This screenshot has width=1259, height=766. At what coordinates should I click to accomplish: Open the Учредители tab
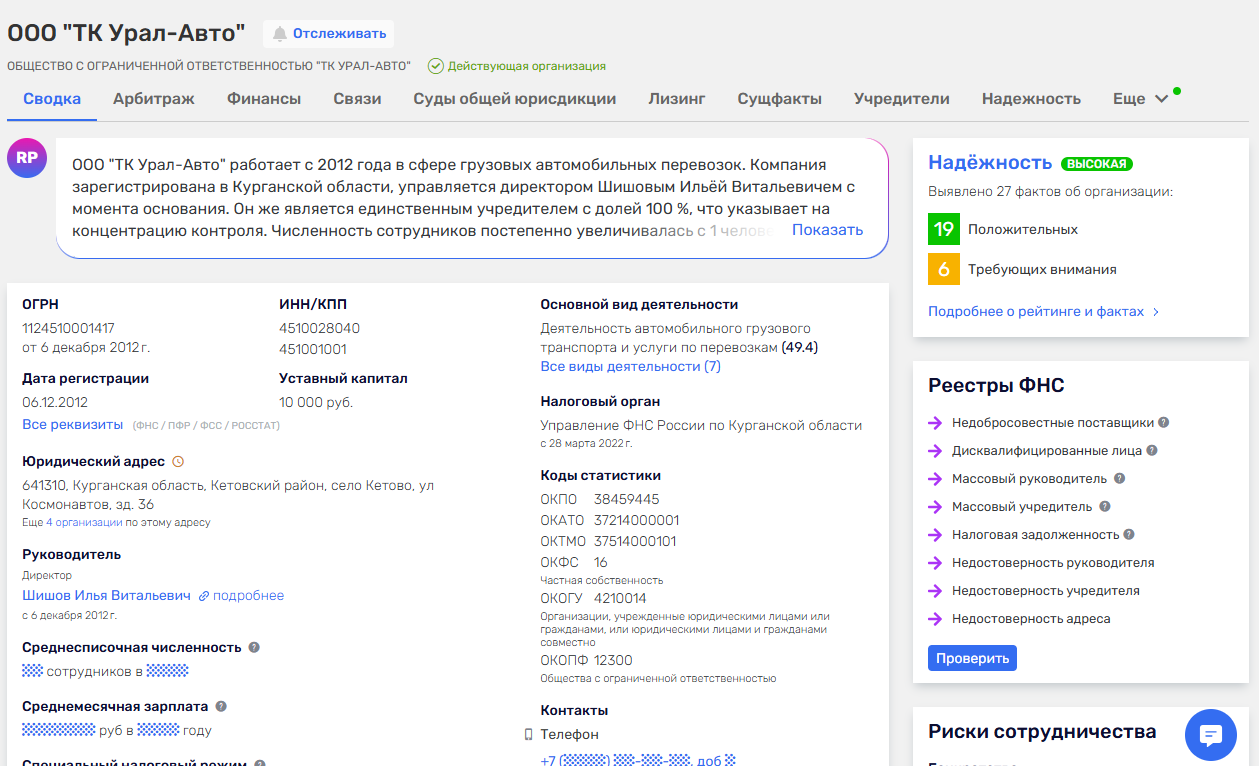pos(902,99)
